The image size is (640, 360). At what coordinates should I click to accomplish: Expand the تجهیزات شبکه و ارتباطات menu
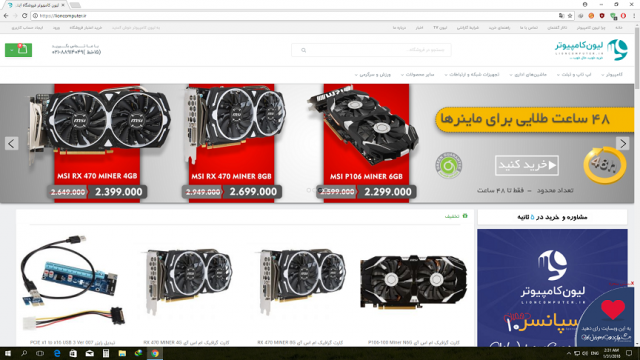[x=472, y=75]
